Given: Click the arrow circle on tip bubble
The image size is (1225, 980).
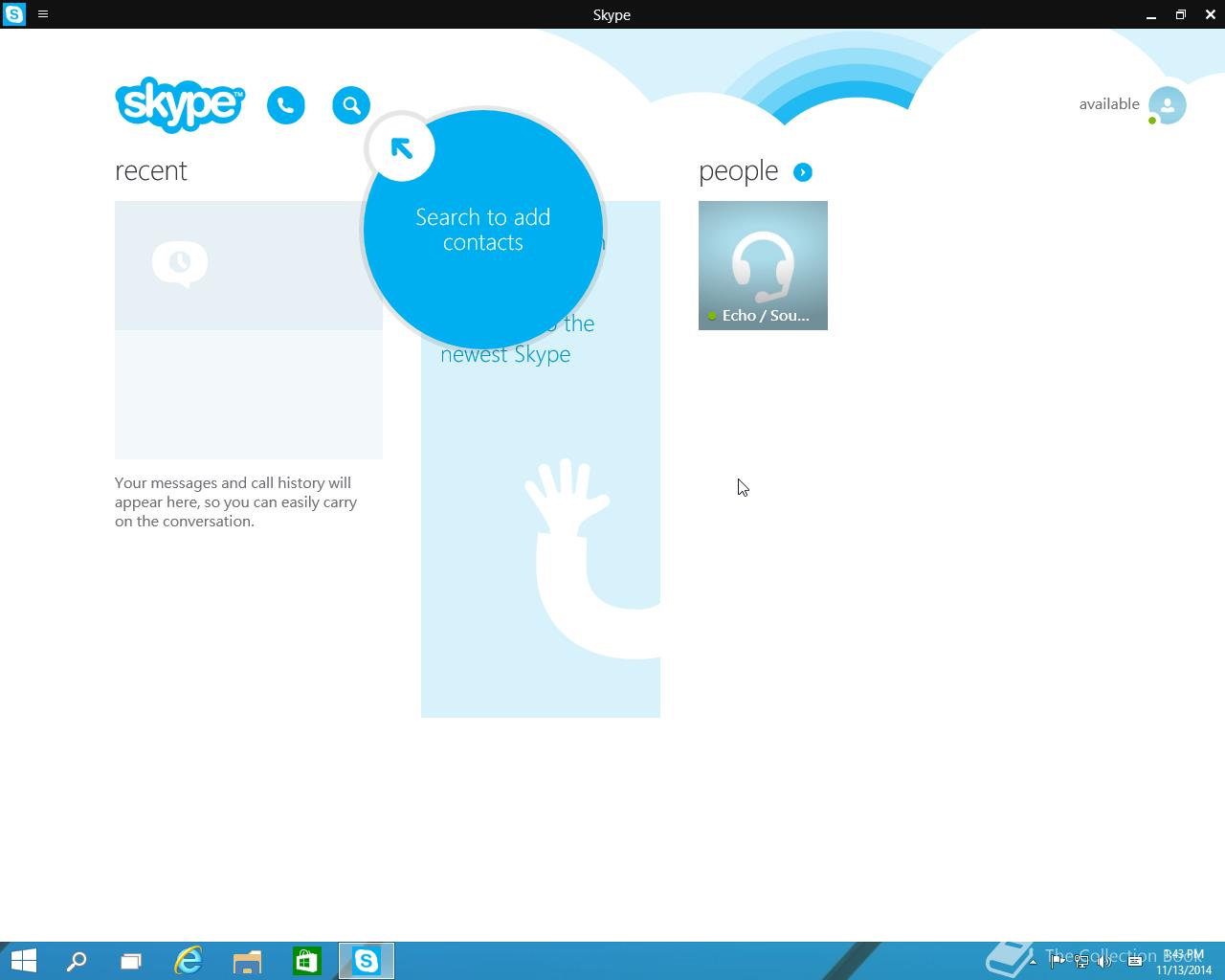Looking at the screenshot, I should click(x=401, y=148).
